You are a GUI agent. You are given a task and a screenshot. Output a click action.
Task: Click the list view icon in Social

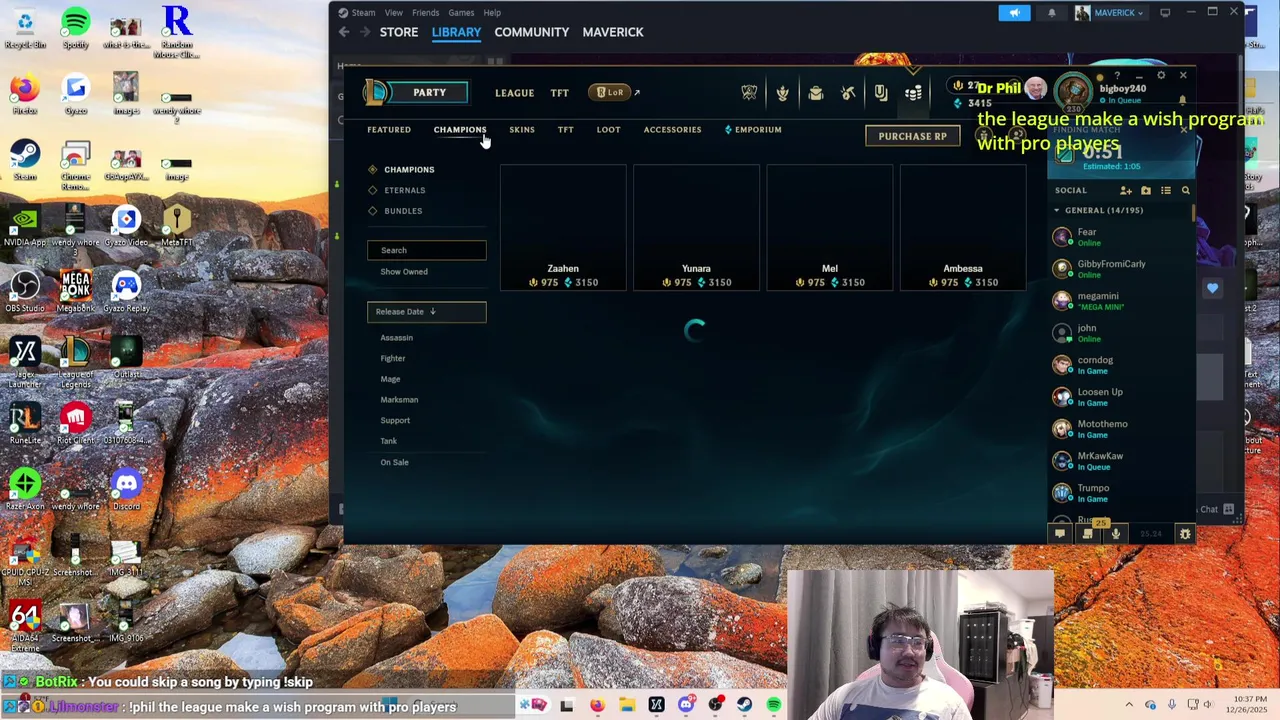[x=1166, y=190]
